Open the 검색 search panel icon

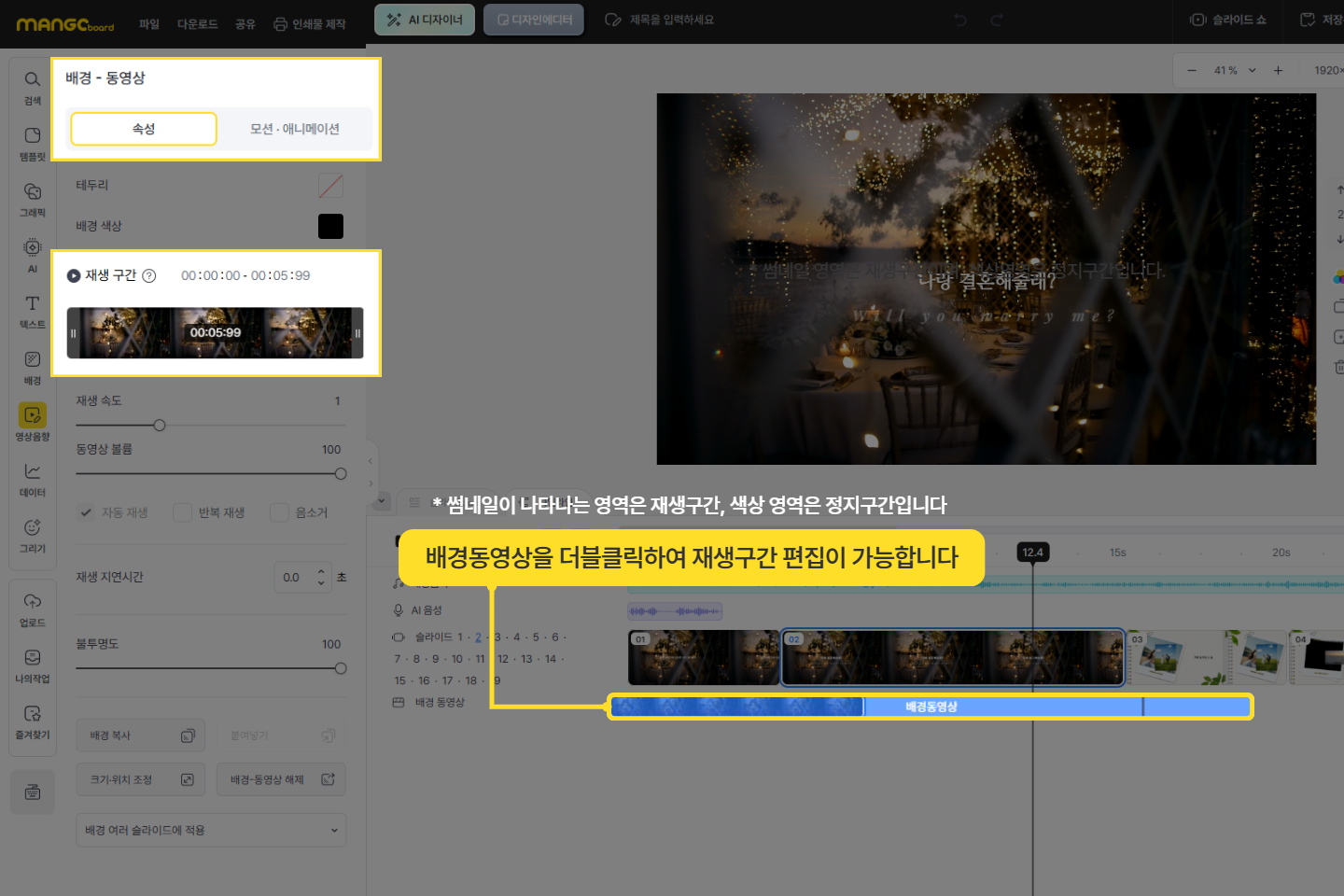pos(33,86)
